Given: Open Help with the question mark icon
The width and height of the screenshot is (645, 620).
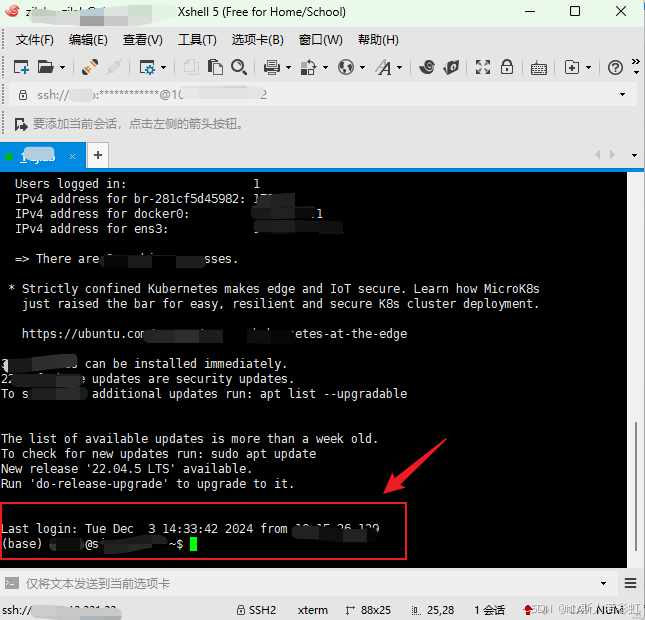Looking at the screenshot, I should tap(615, 67).
